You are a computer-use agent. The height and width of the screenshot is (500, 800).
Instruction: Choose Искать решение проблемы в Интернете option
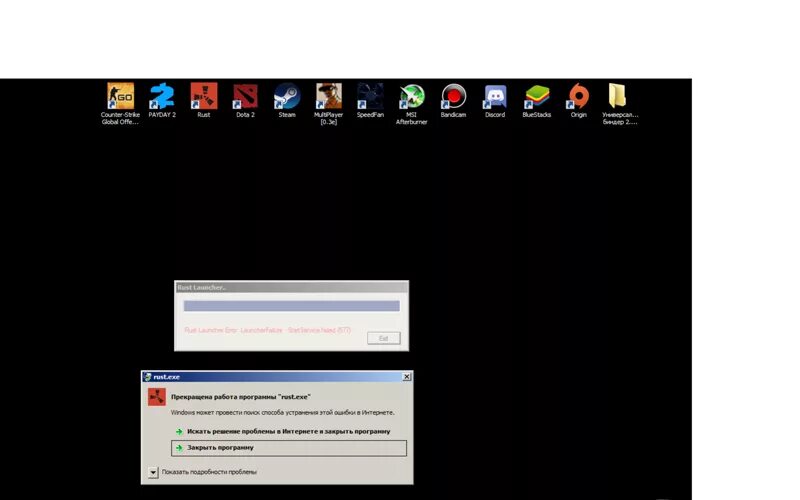click(289, 432)
